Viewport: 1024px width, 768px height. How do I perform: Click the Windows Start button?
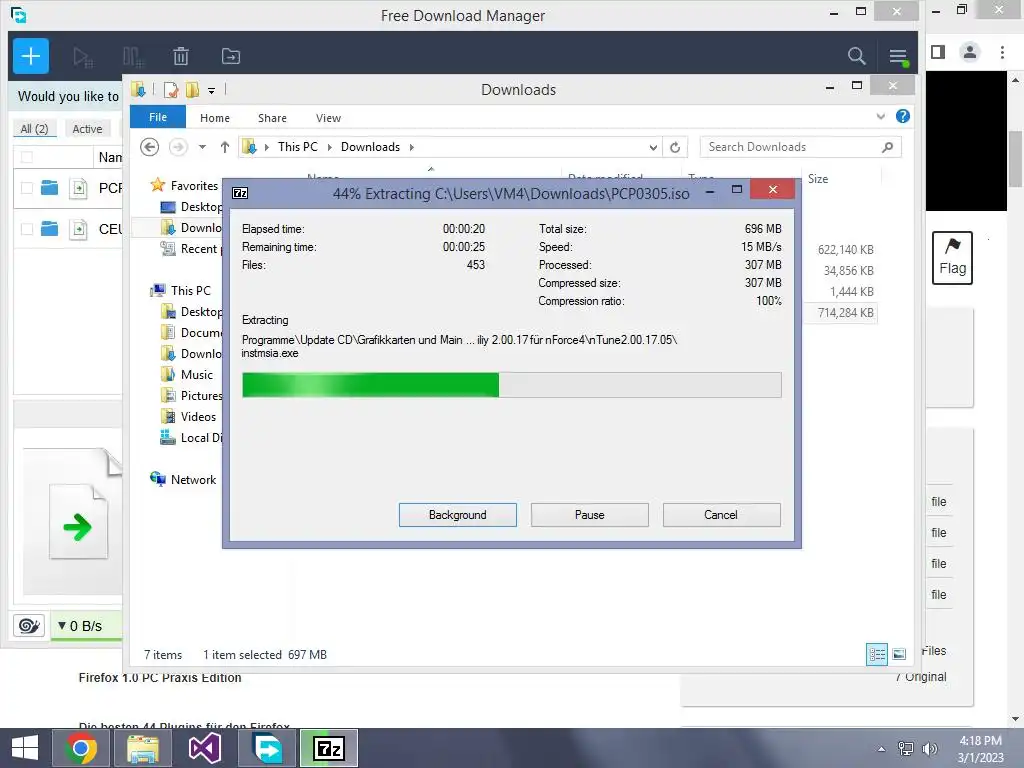(x=25, y=748)
